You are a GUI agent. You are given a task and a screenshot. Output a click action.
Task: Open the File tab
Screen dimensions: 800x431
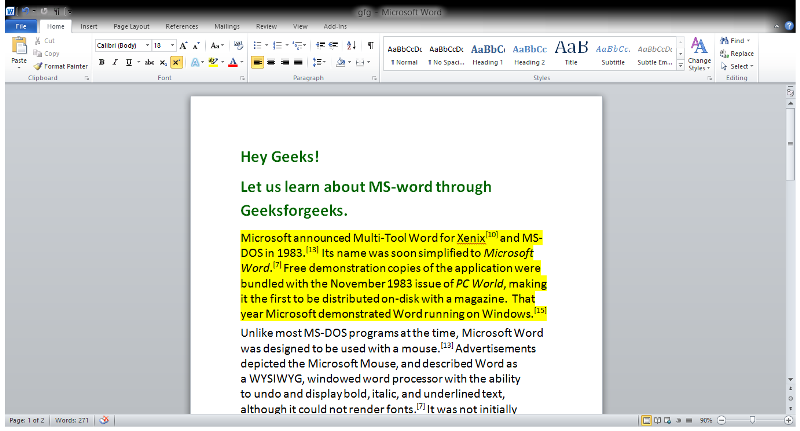(x=21, y=27)
